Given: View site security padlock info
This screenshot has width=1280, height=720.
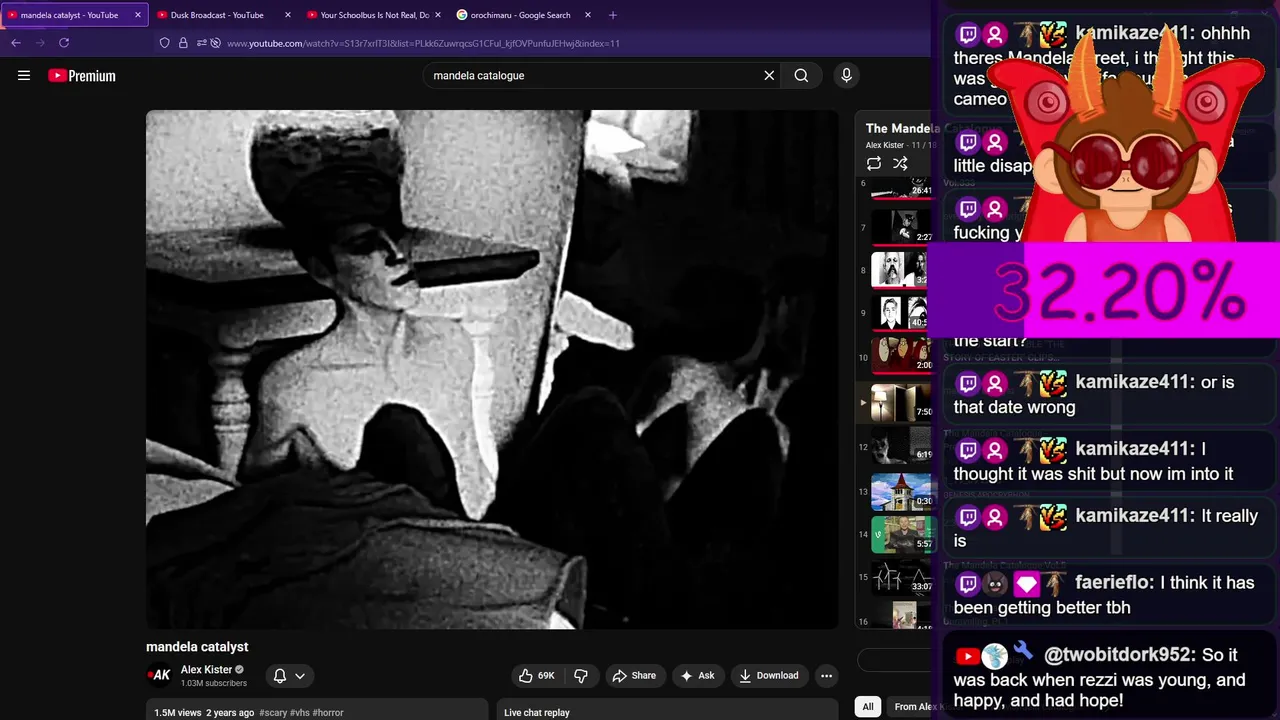Looking at the screenshot, I should point(183,43).
